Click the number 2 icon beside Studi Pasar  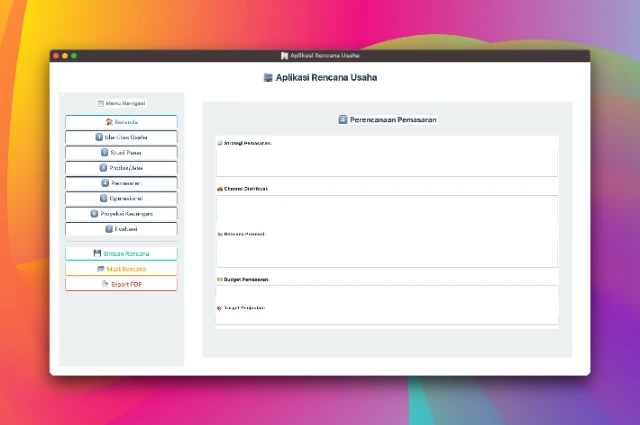coord(104,152)
